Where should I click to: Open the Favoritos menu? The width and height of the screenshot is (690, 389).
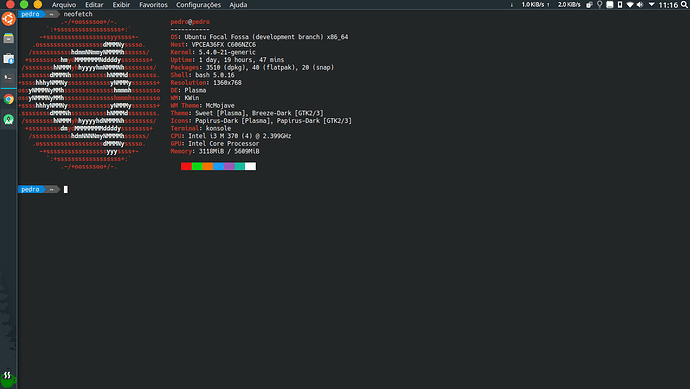coord(153,5)
